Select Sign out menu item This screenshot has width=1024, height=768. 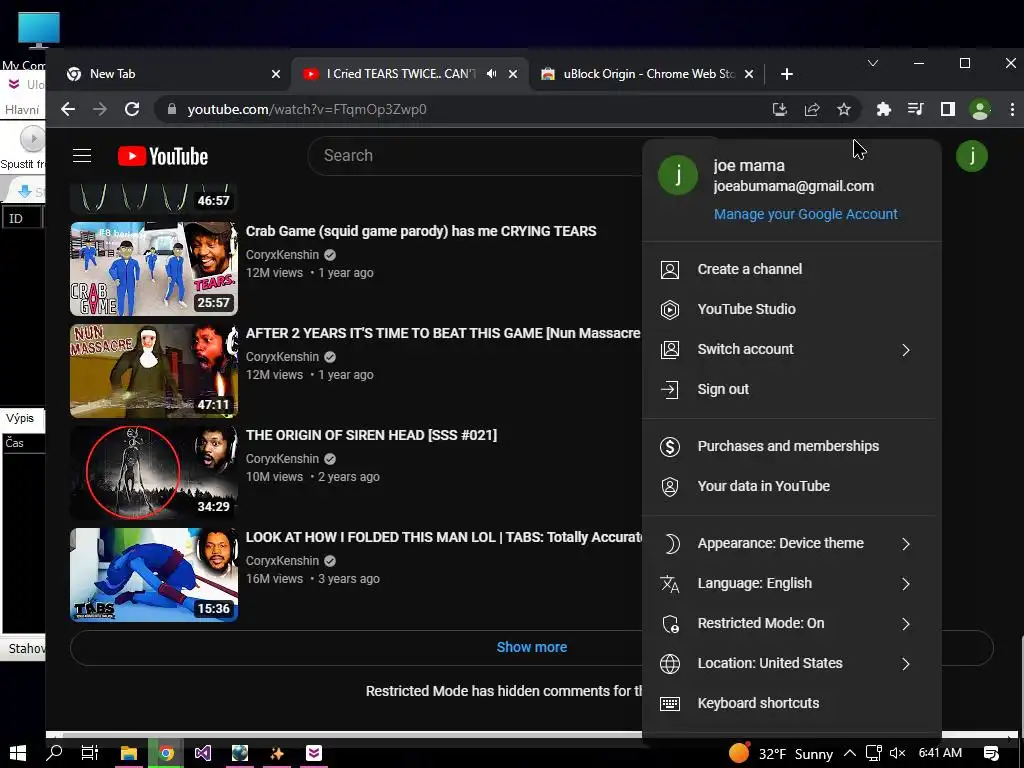tap(792, 390)
